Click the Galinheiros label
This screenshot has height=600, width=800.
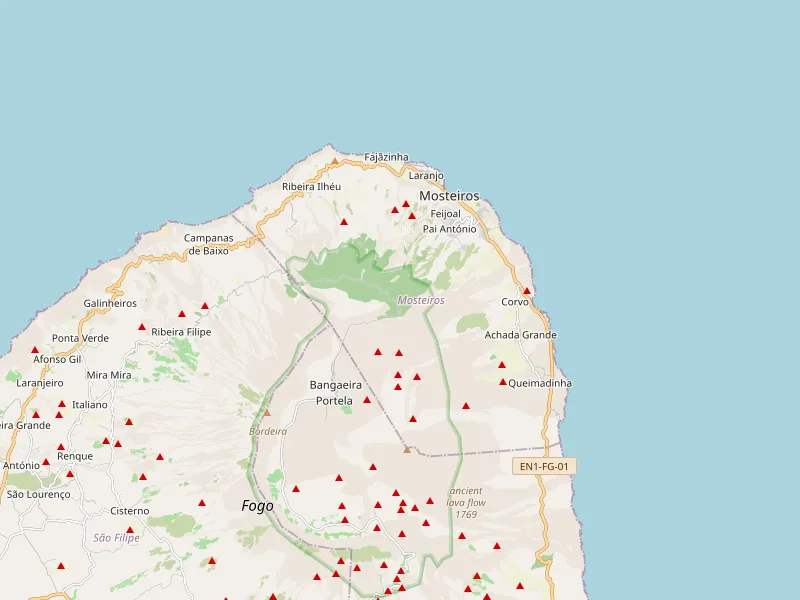[x=110, y=304]
